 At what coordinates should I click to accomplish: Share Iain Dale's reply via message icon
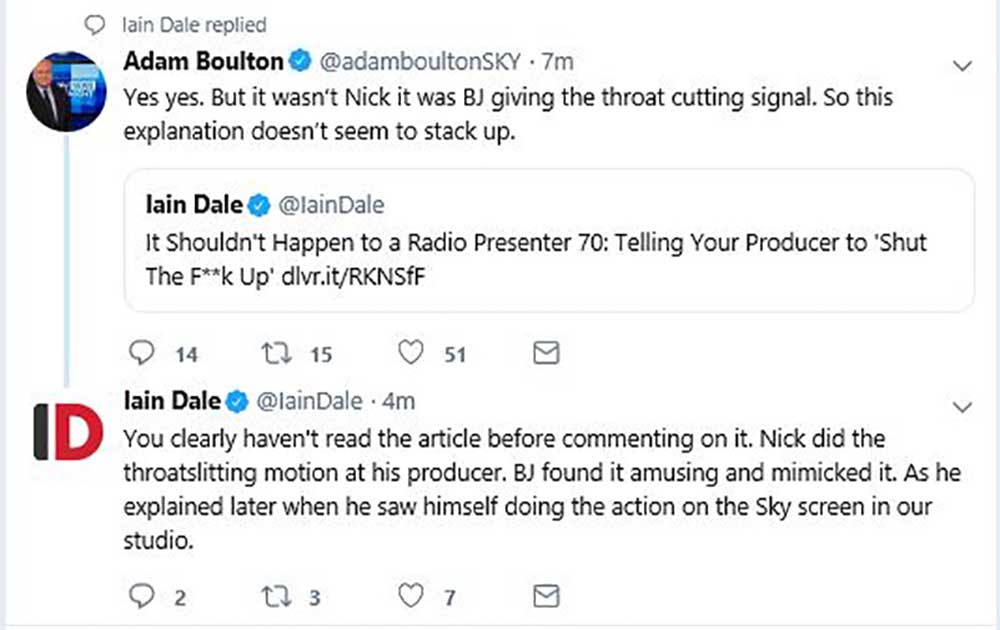coord(546,597)
